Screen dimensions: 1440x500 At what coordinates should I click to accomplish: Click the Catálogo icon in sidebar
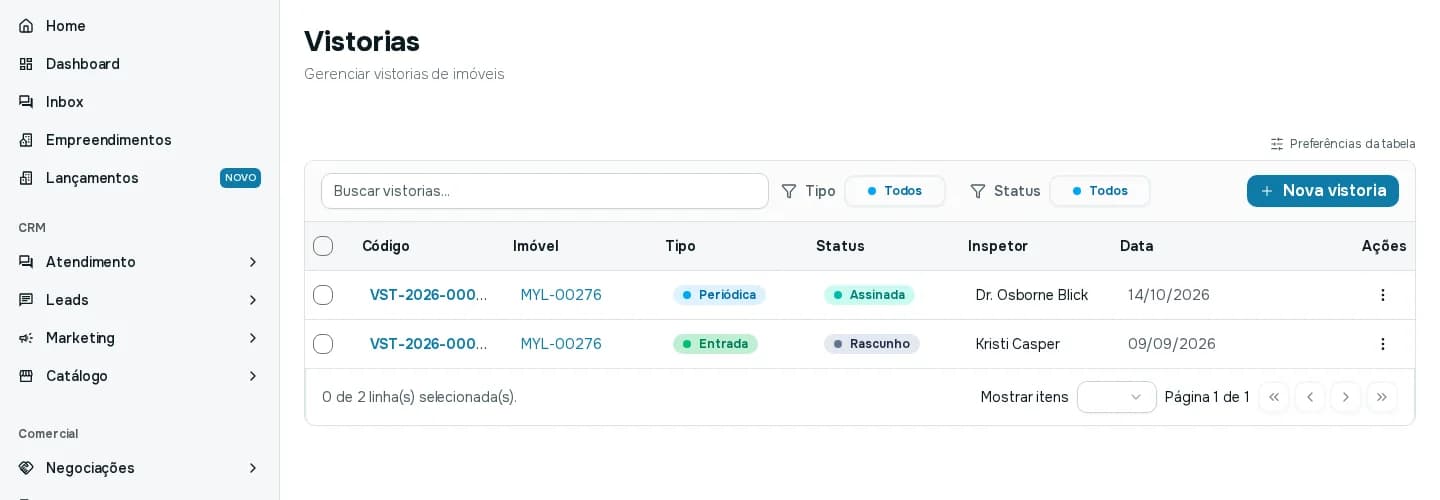coord(26,376)
